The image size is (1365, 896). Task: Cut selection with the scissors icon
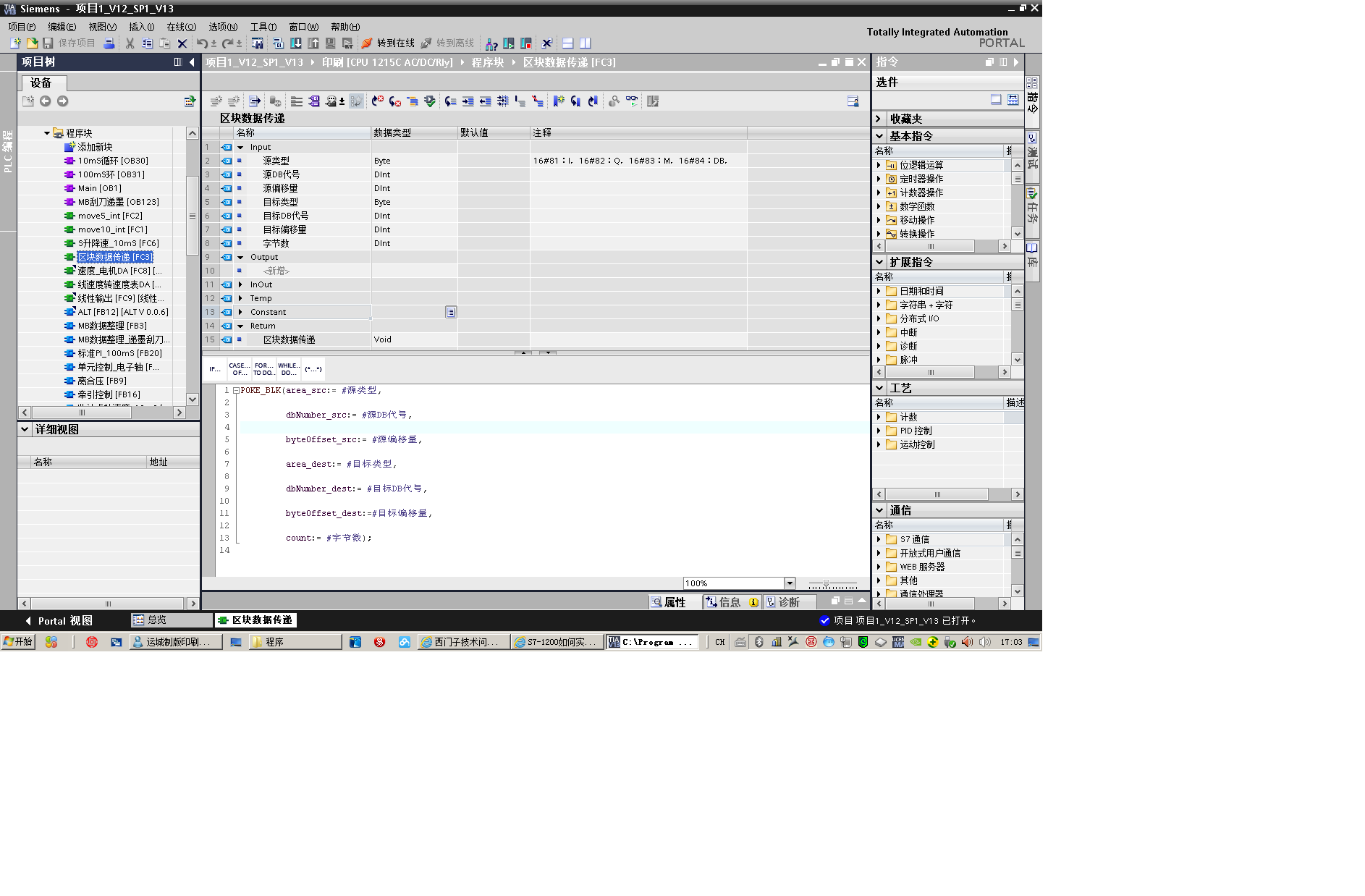130,43
